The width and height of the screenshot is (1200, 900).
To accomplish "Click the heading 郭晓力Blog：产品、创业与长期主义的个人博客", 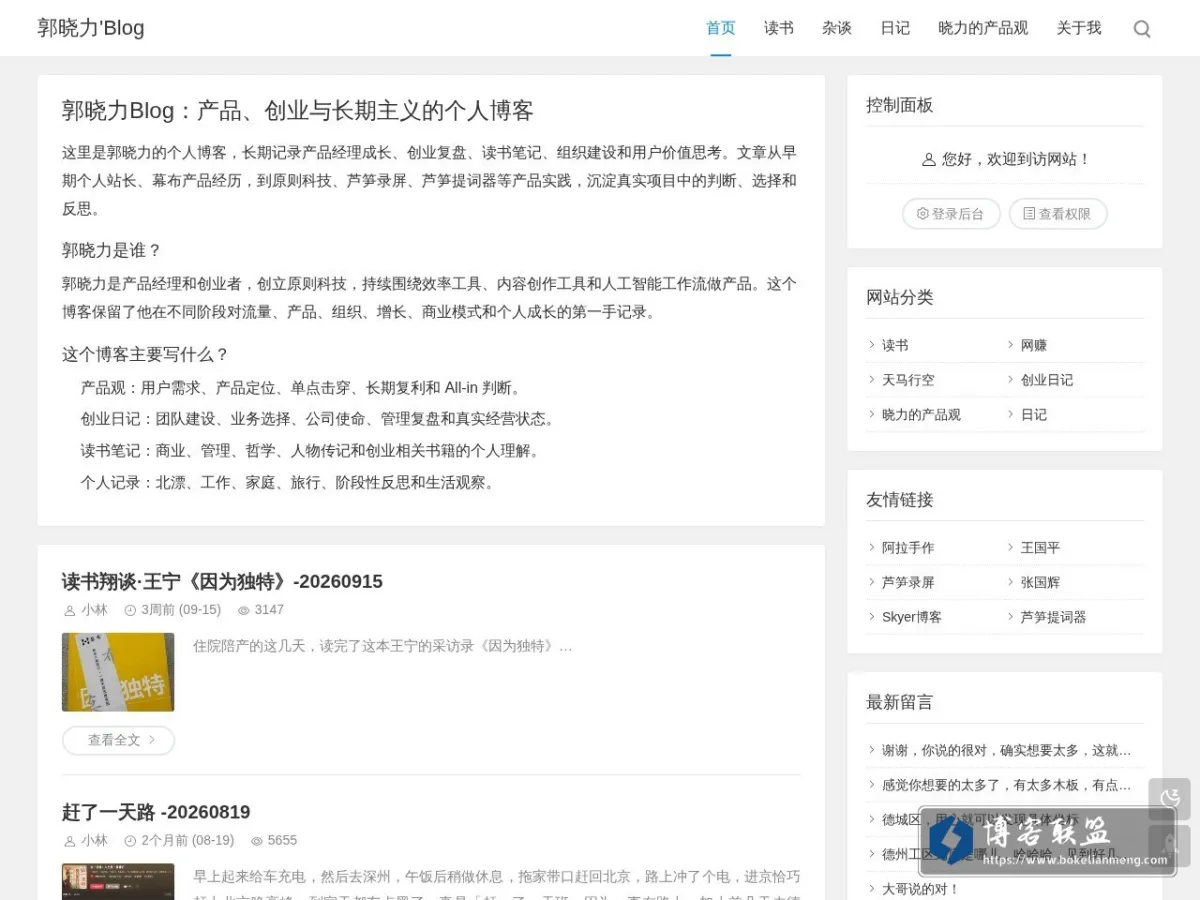I will [297, 110].
